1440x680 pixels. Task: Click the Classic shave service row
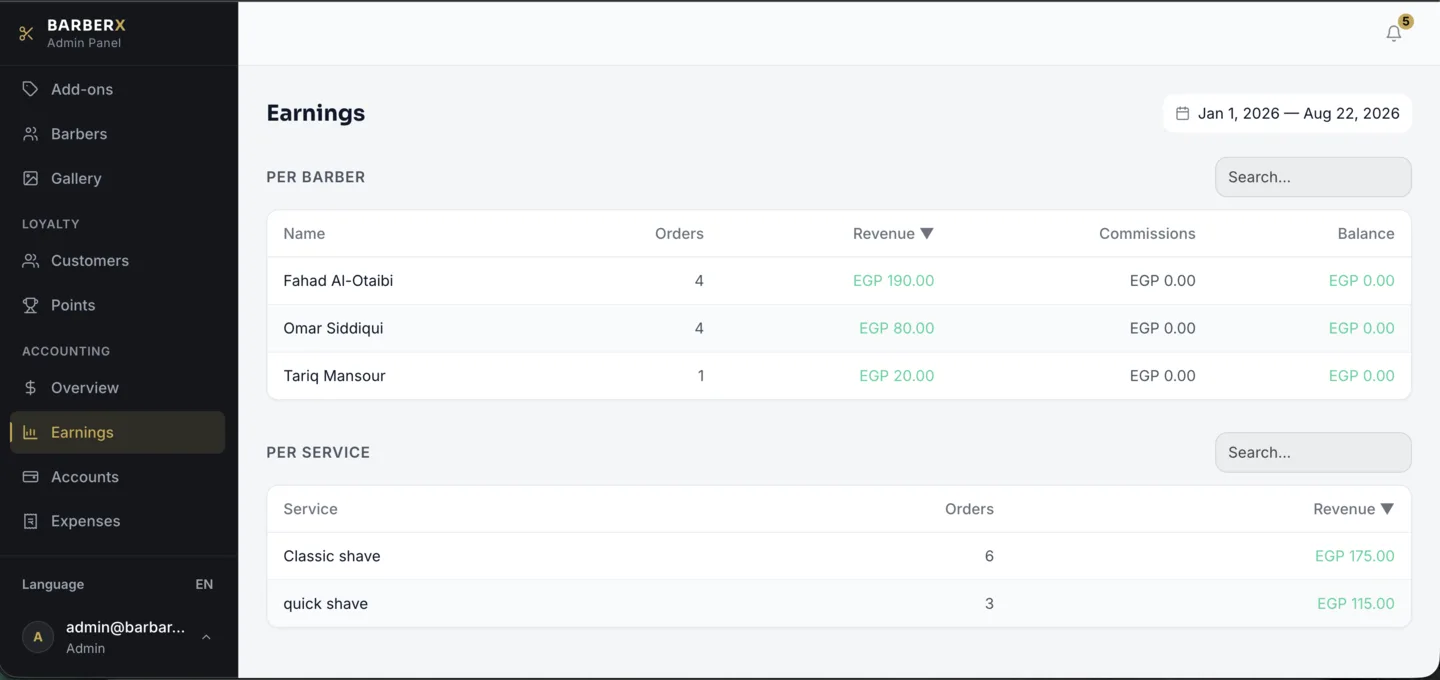pyautogui.click(x=839, y=556)
